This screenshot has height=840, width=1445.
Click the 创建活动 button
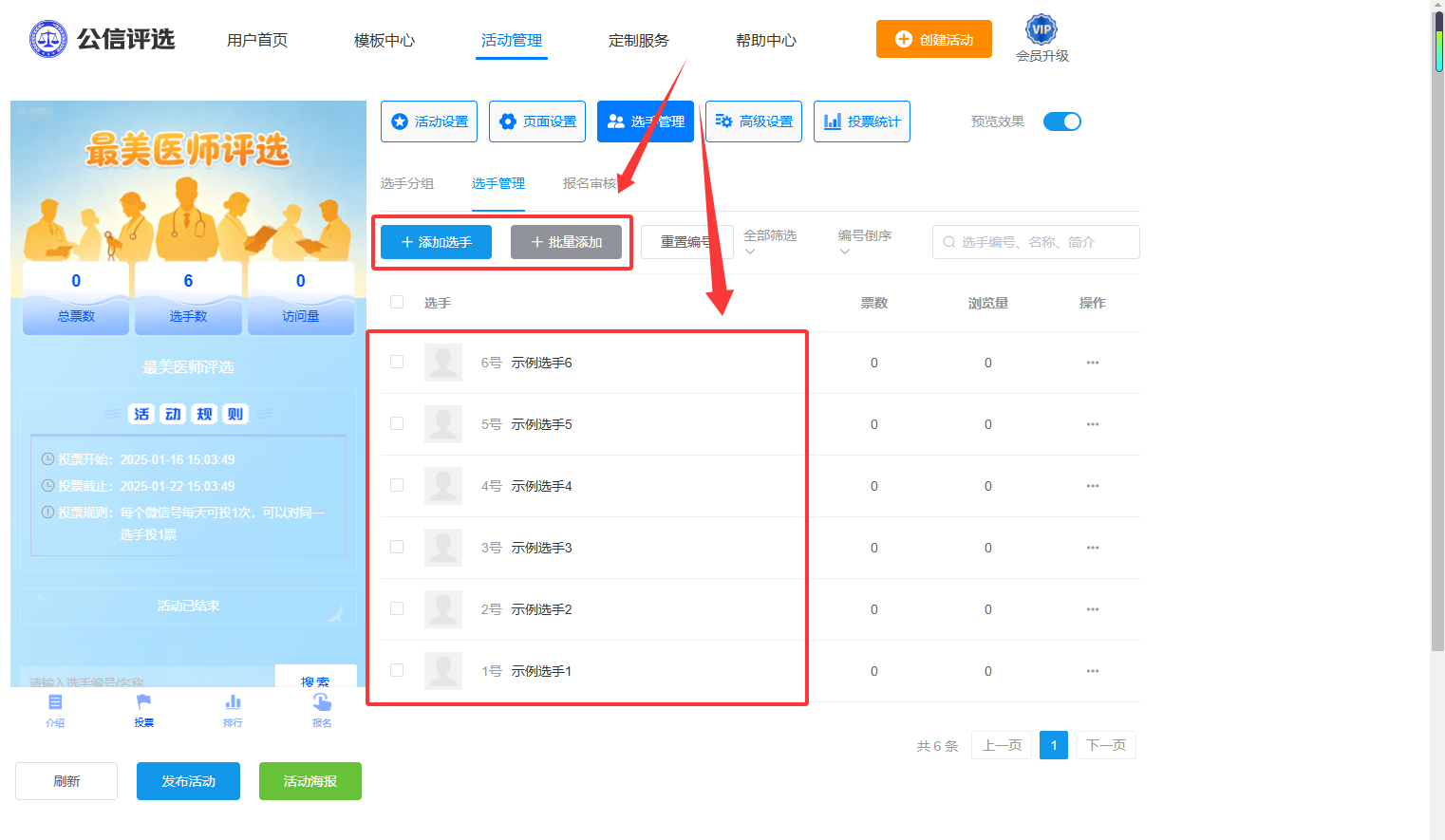[934, 39]
